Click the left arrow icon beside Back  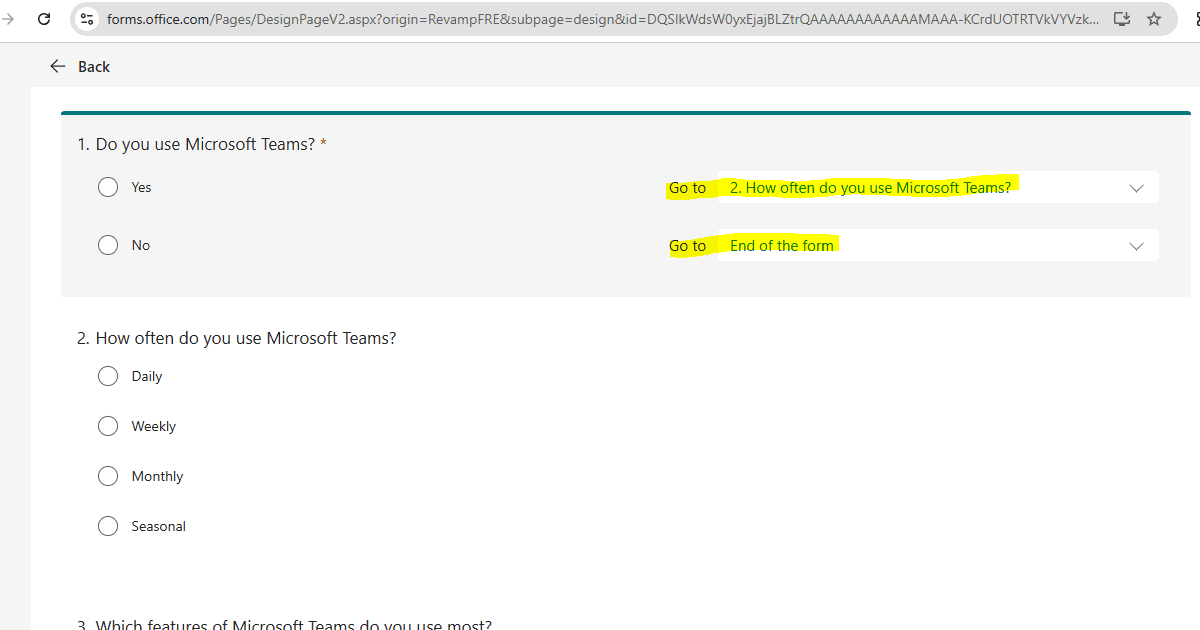[x=57, y=66]
